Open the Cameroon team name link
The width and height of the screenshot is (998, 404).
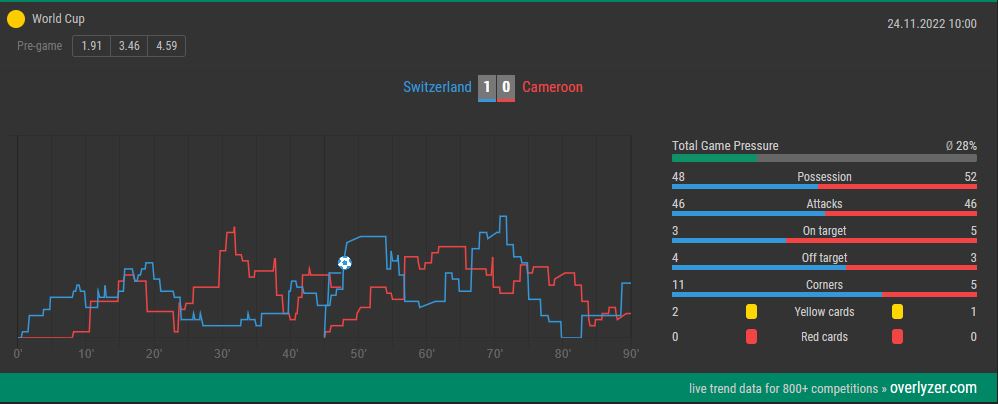[x=552, y=87]
